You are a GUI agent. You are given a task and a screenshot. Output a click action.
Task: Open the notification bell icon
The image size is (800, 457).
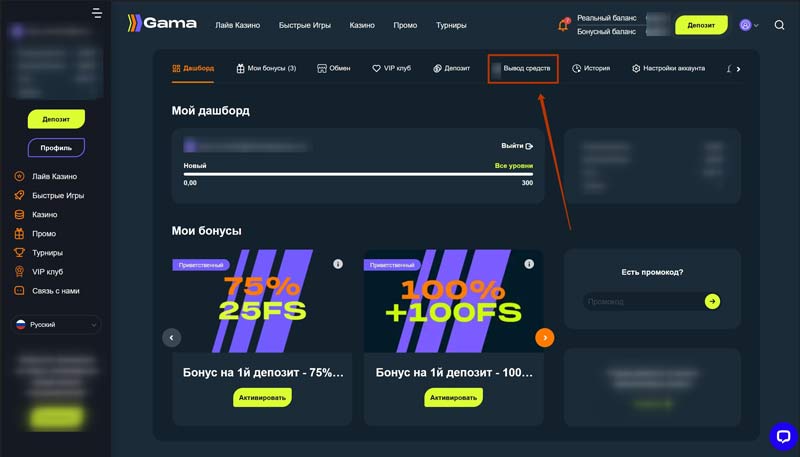pos(563,25)
